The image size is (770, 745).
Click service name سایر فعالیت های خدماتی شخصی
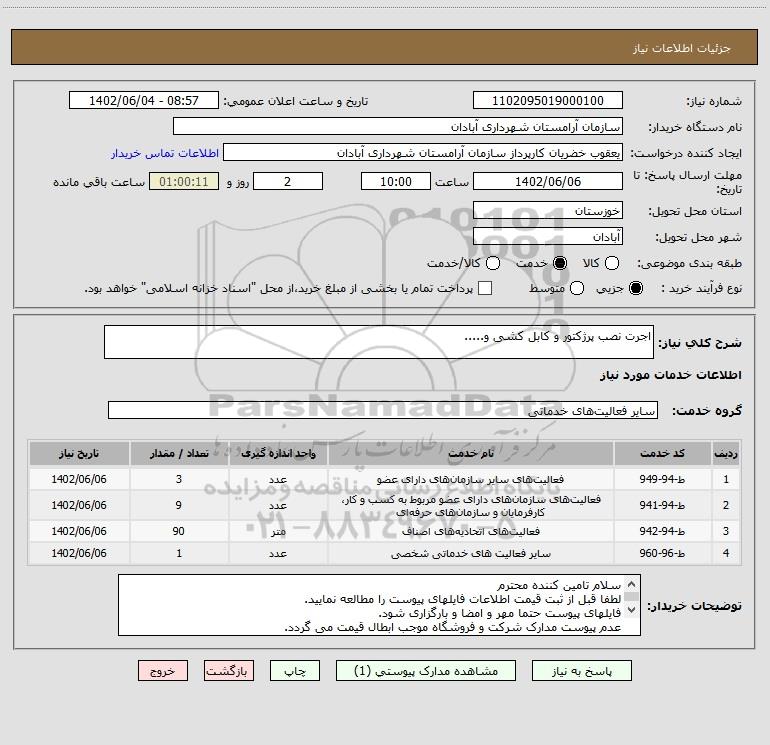[470, 553]
